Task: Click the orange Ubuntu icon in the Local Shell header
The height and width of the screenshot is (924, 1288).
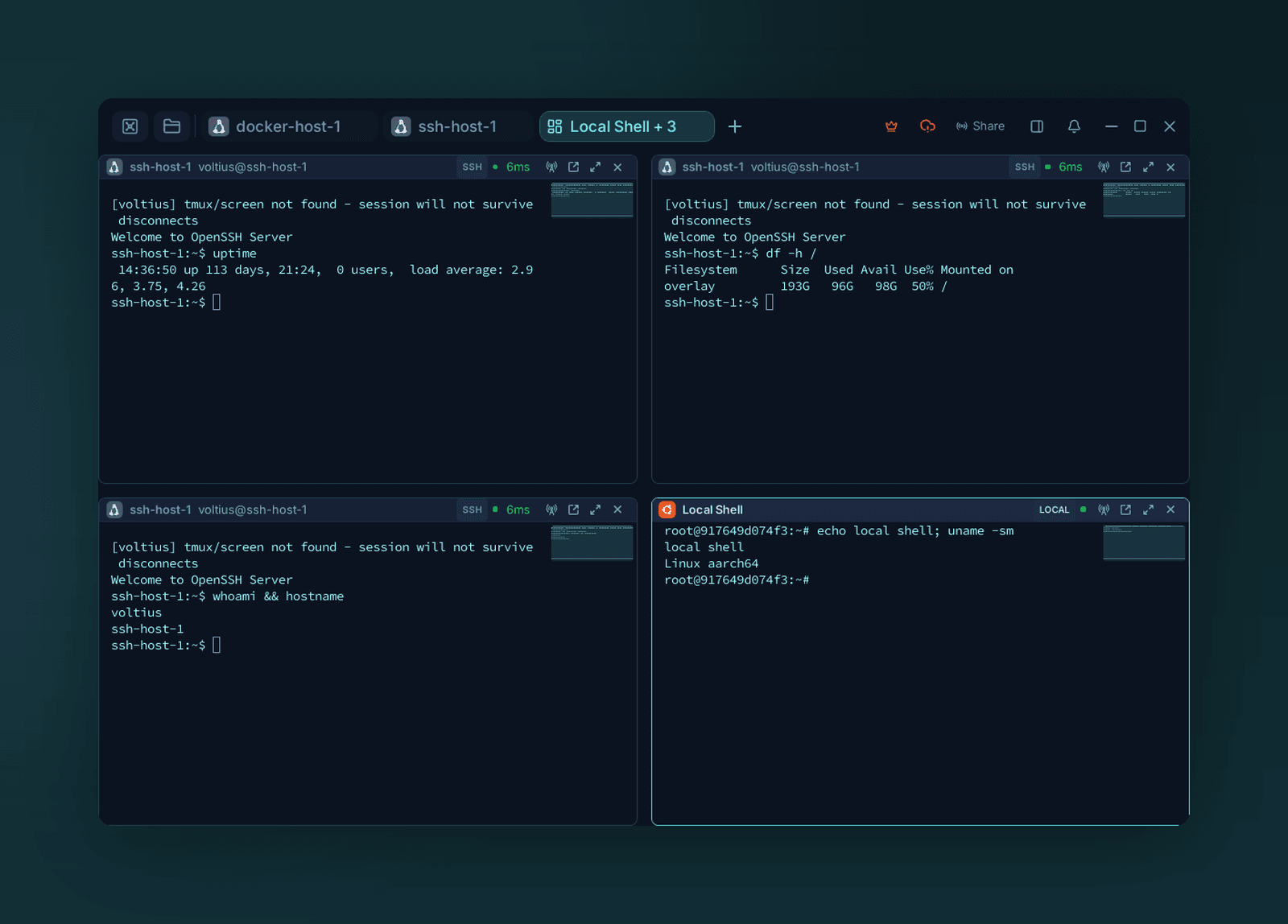Action: click(x=667, y=509)
